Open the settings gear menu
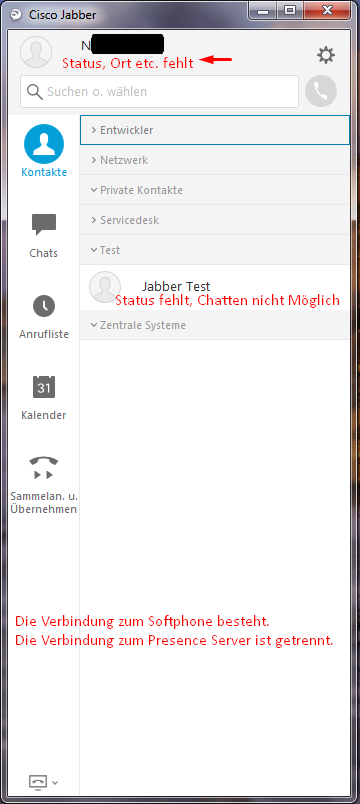360x804 pixels. coord(326,55)
